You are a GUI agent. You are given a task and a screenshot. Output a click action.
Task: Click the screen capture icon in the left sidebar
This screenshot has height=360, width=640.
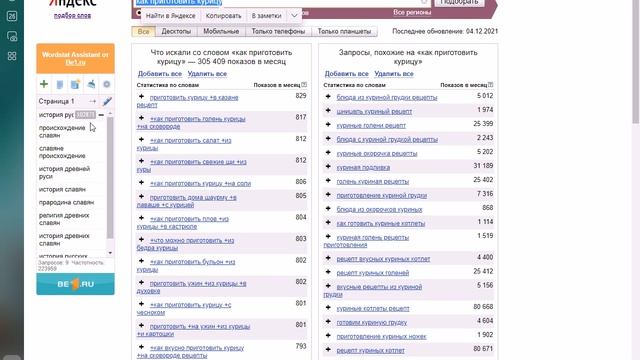tap(12, 36)
